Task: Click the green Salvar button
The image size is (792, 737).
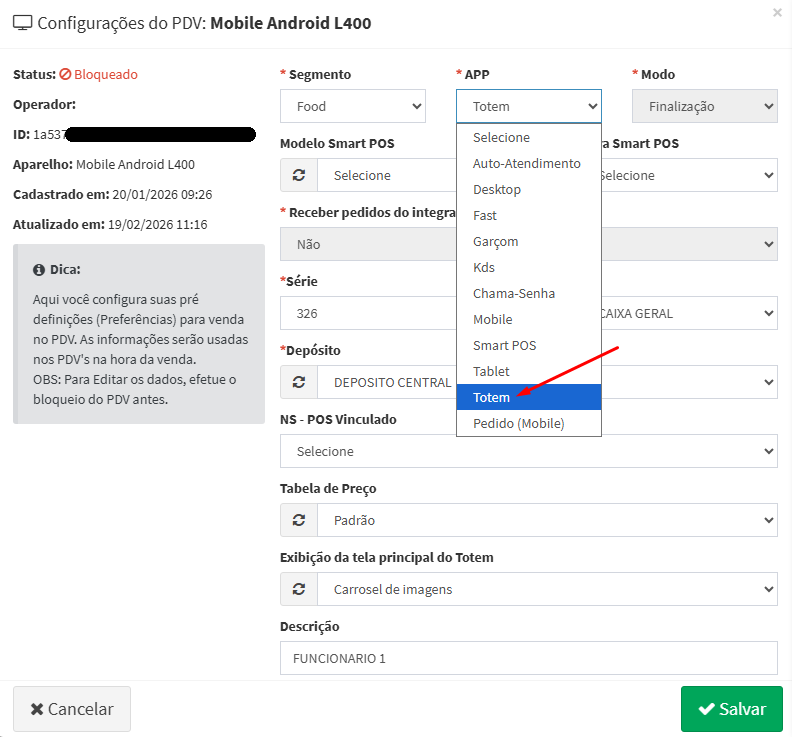Action: [731, 708]
